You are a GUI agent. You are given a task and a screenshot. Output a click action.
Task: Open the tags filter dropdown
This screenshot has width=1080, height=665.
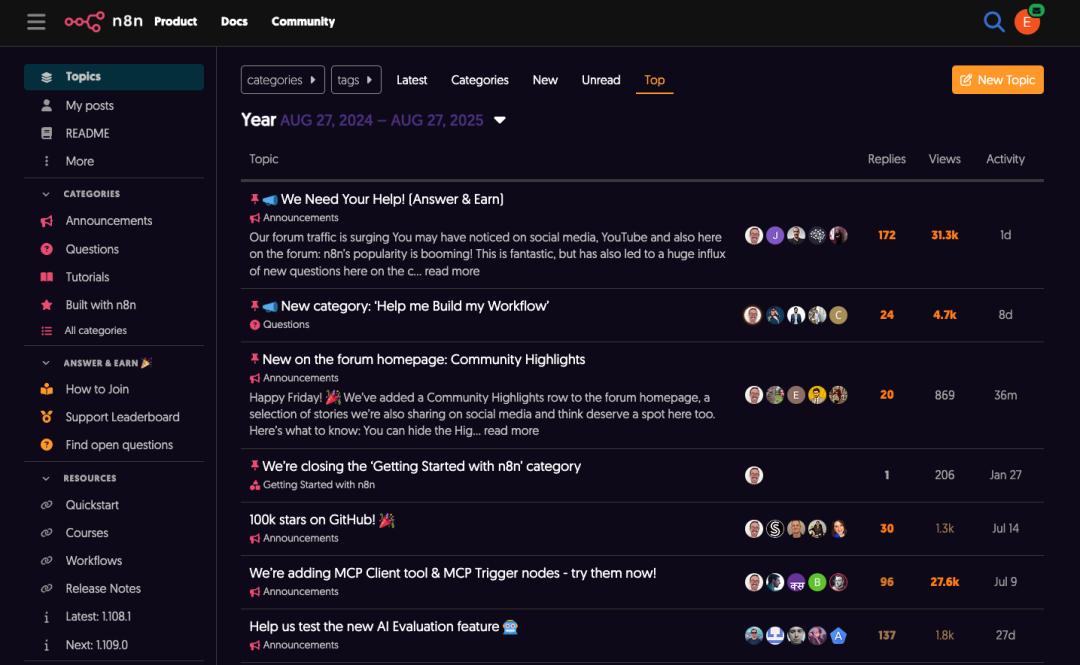(356, 80)
